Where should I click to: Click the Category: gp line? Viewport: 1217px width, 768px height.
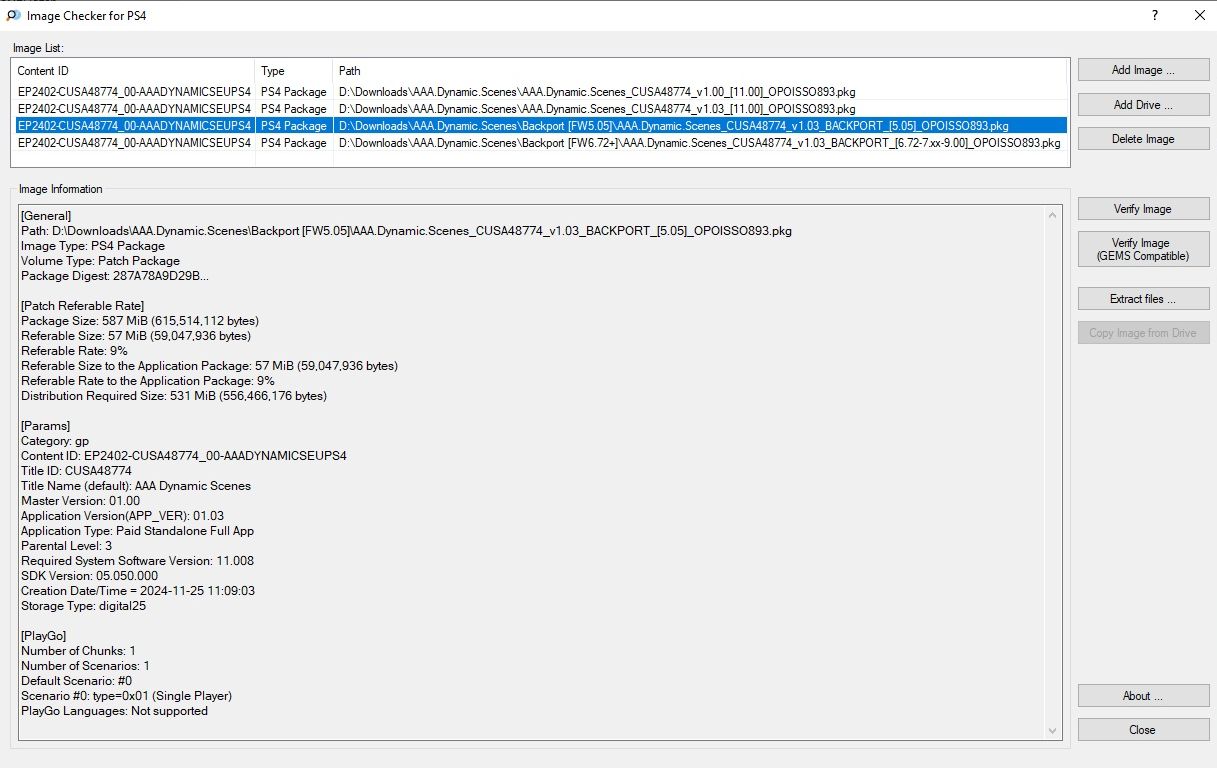pos(55,441)
